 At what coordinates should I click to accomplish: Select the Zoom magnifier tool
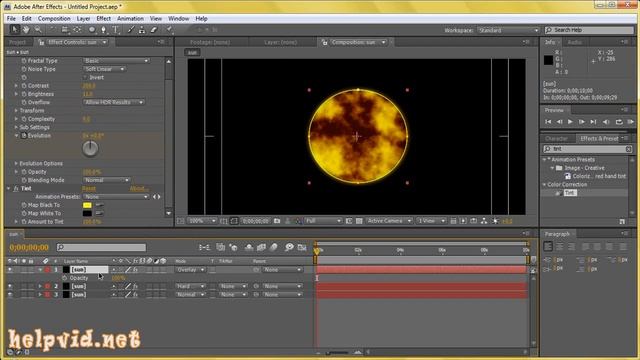(38, 29)
